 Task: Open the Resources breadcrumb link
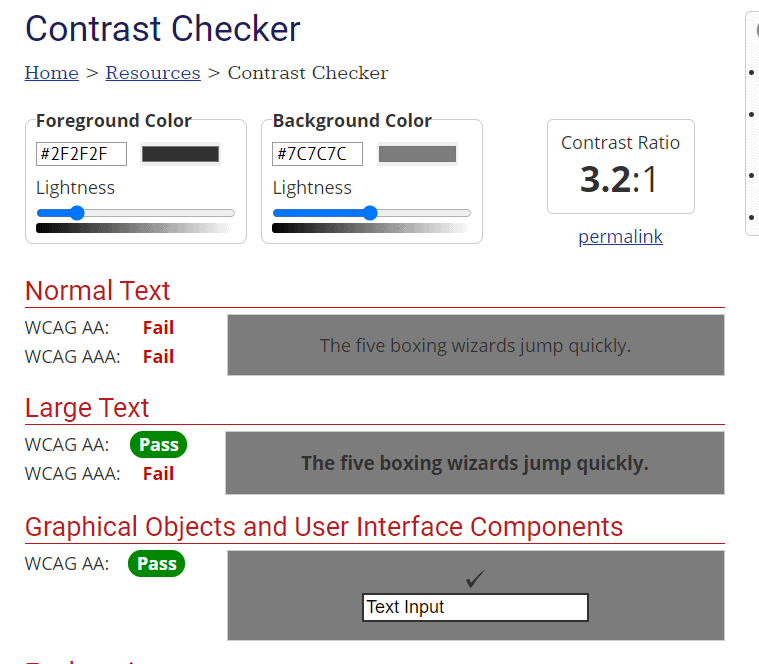tap(153, 73)
